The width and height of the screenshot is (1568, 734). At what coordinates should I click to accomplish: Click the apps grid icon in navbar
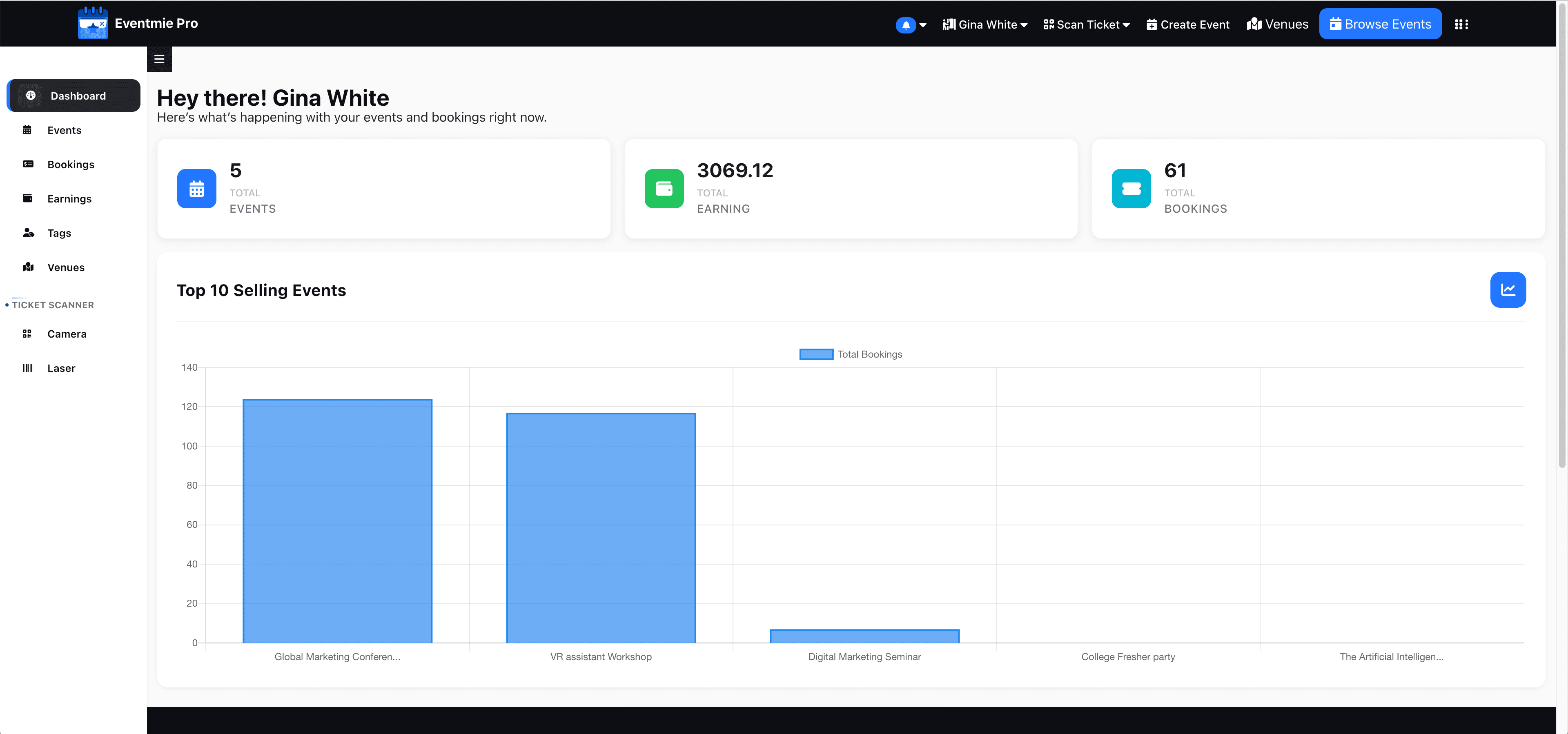click(x=1461, y=24)
